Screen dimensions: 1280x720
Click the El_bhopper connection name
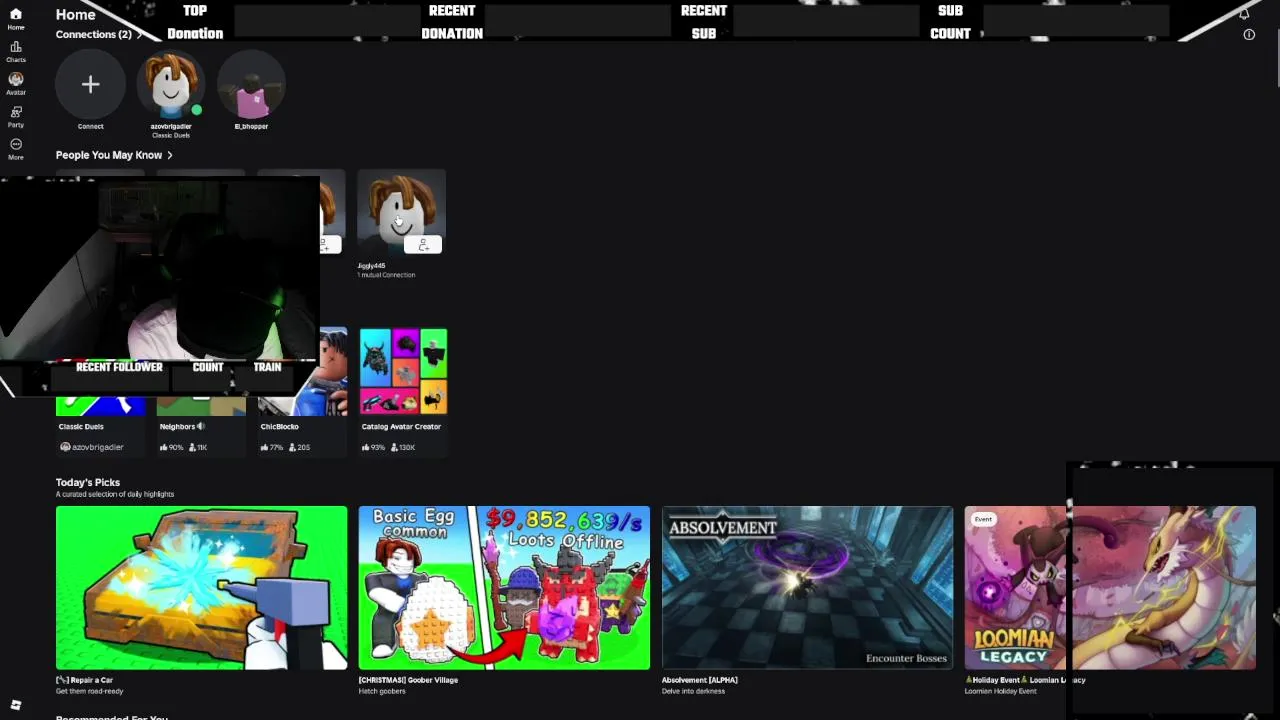(x=251, y=126)
